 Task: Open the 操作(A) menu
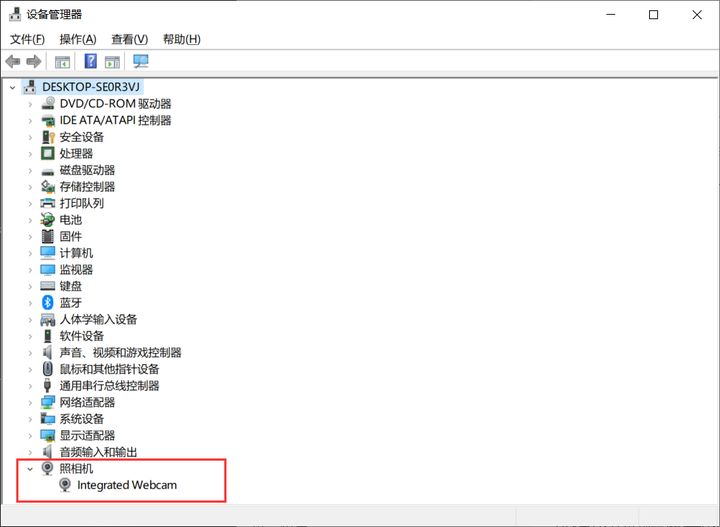coord(78,39)
